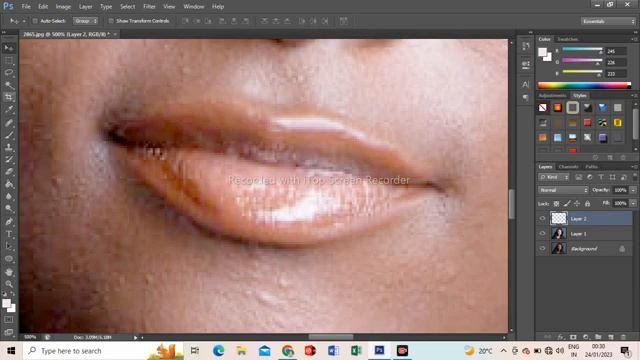Select the Move tool in the toolbox
Viewport: 640px width, 360px height.
9,48
